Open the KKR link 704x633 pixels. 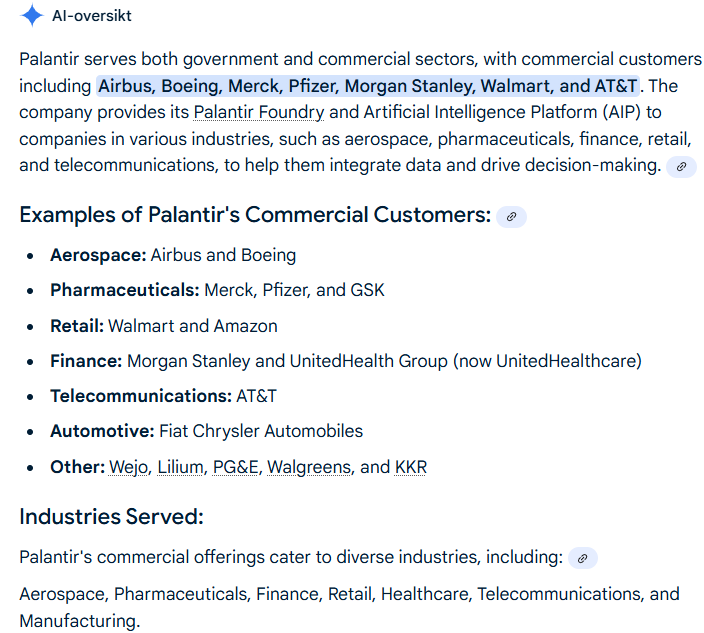point(411,467)
